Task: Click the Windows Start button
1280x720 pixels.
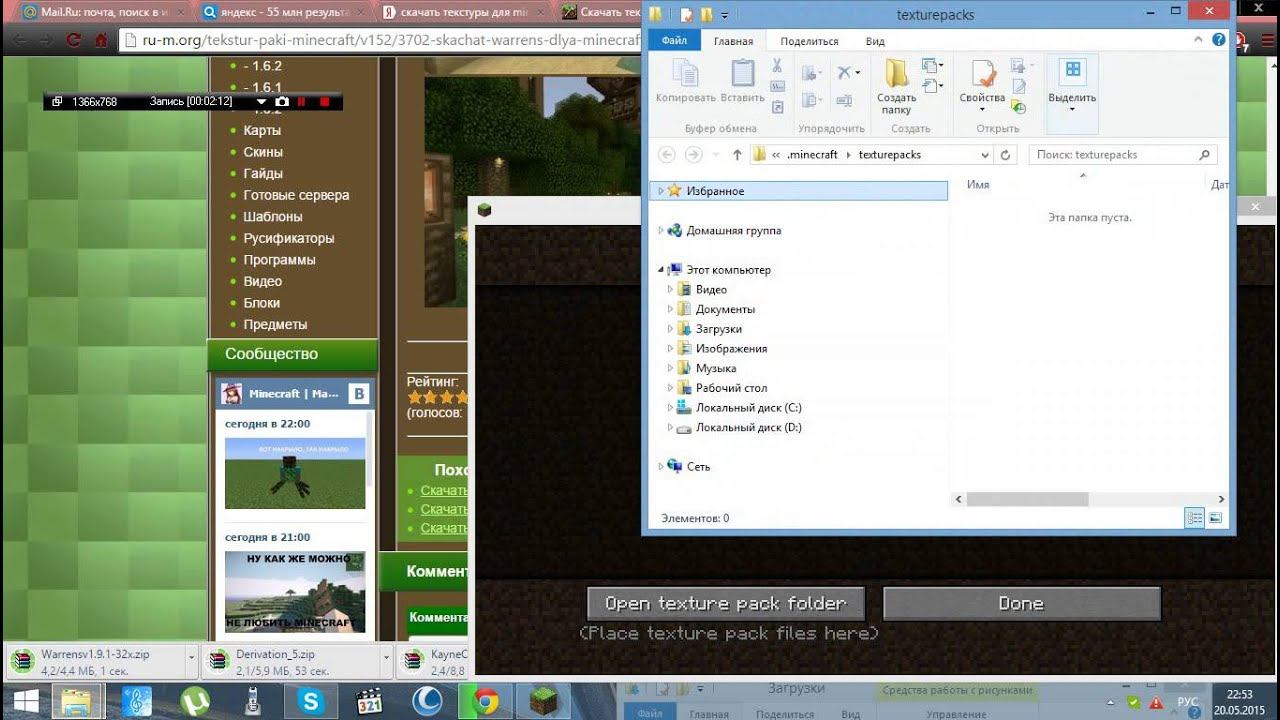Action: pyautogui.click(x=24, y=702)
